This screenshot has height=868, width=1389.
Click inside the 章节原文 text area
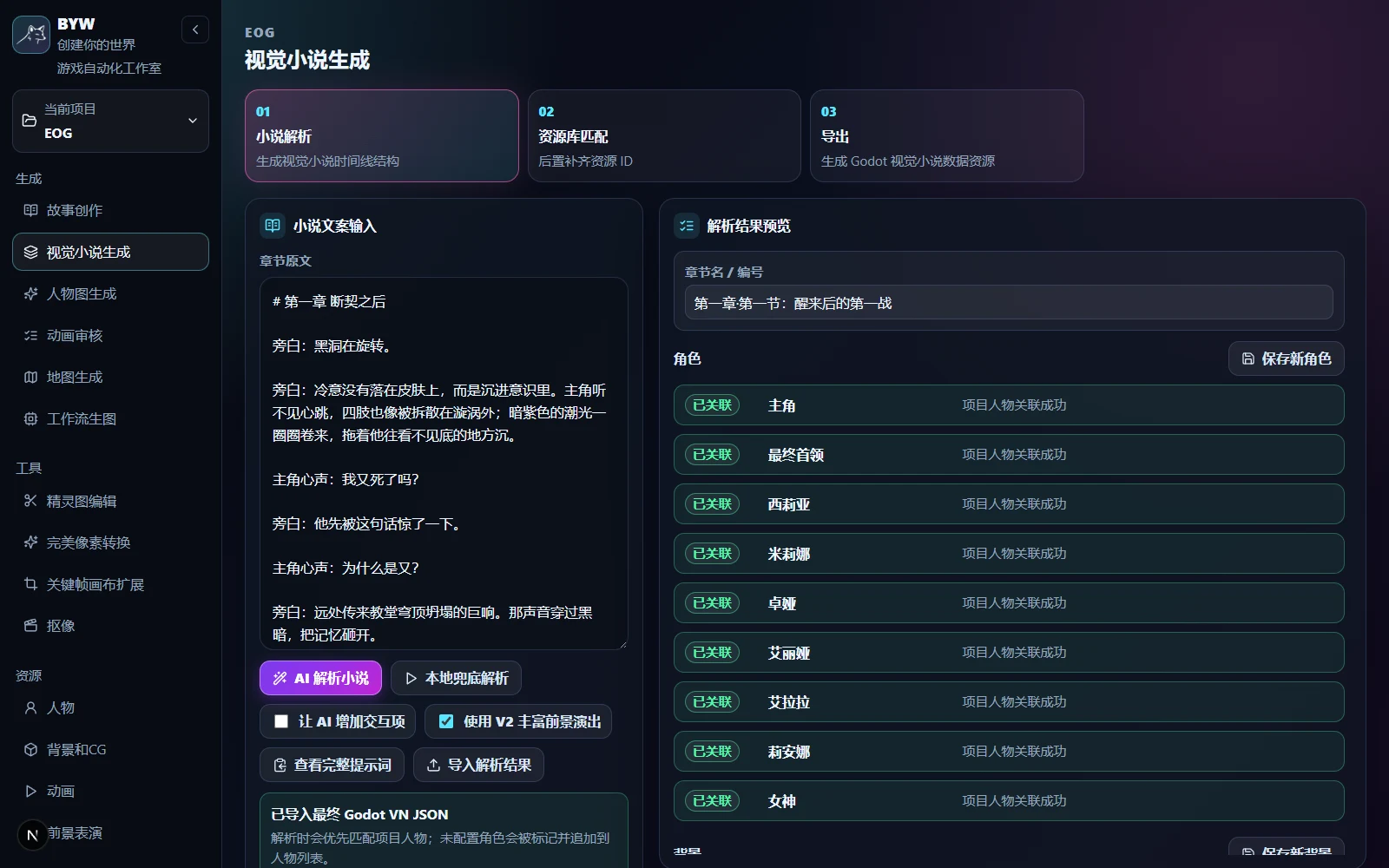click(x=444, y=464)
